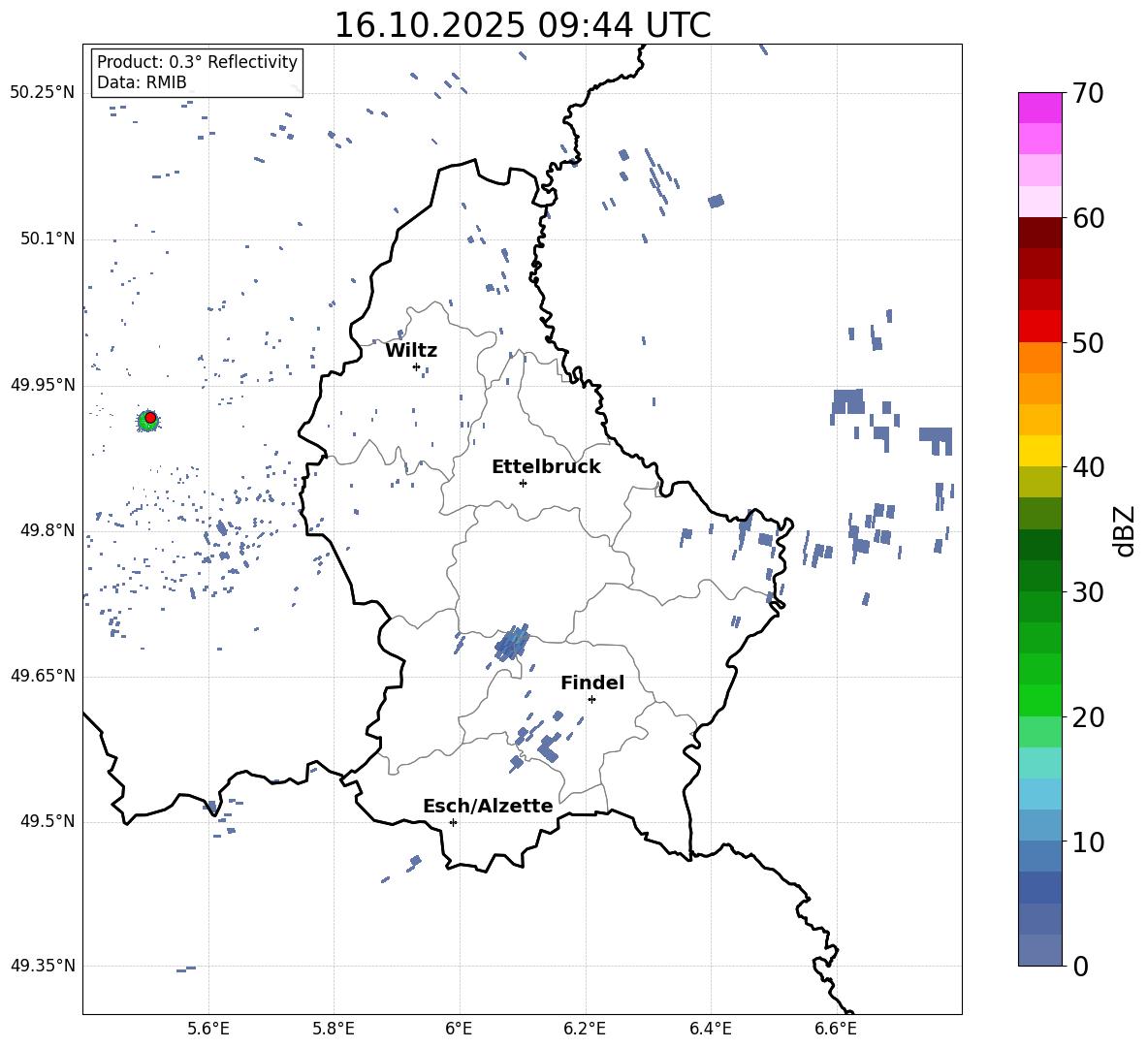Select the bright green swatch above 20
This screenshot has height=1048, width=1148.
click(1039, 700)
